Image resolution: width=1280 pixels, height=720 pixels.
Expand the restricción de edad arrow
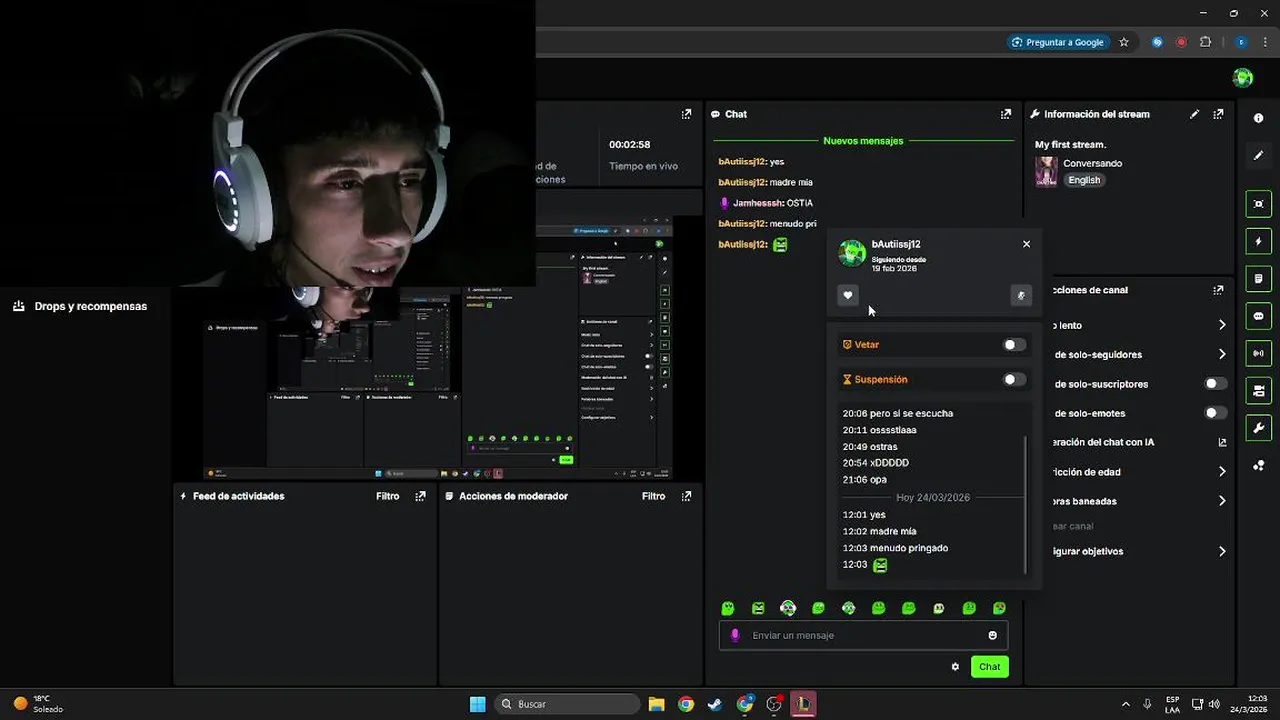(x=1222, y=472)
